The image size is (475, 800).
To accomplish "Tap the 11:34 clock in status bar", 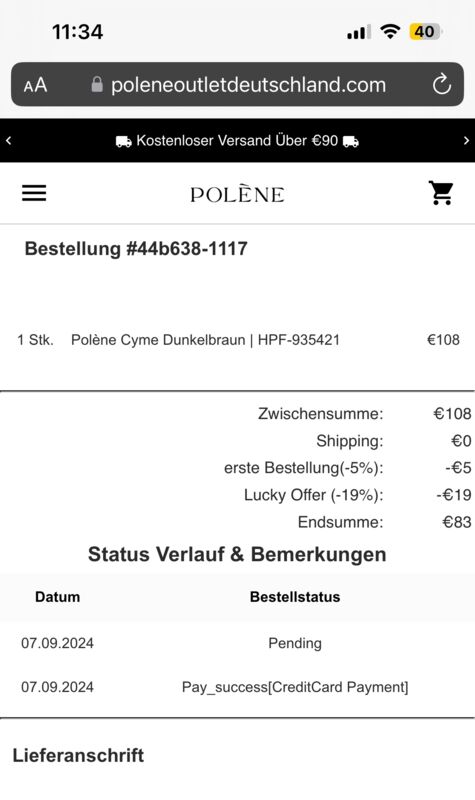I will point(78,32).
